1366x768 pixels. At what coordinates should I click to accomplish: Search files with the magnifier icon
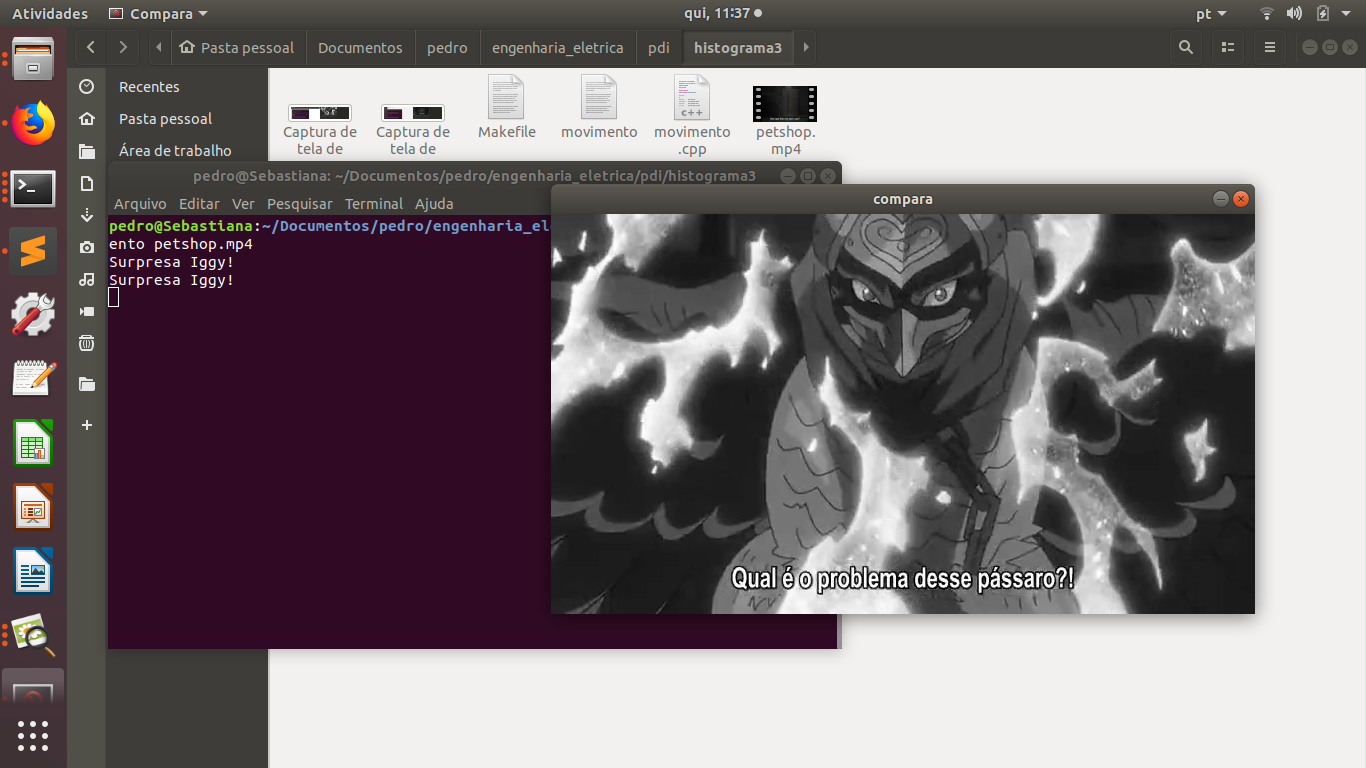1186,47
